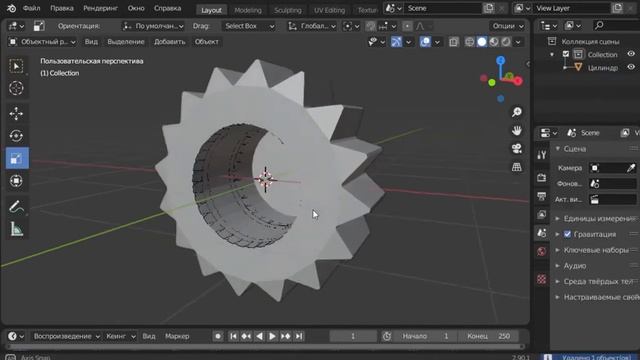Switch to wireframe shading mode
640x360 pixels.
click(469, 42)
